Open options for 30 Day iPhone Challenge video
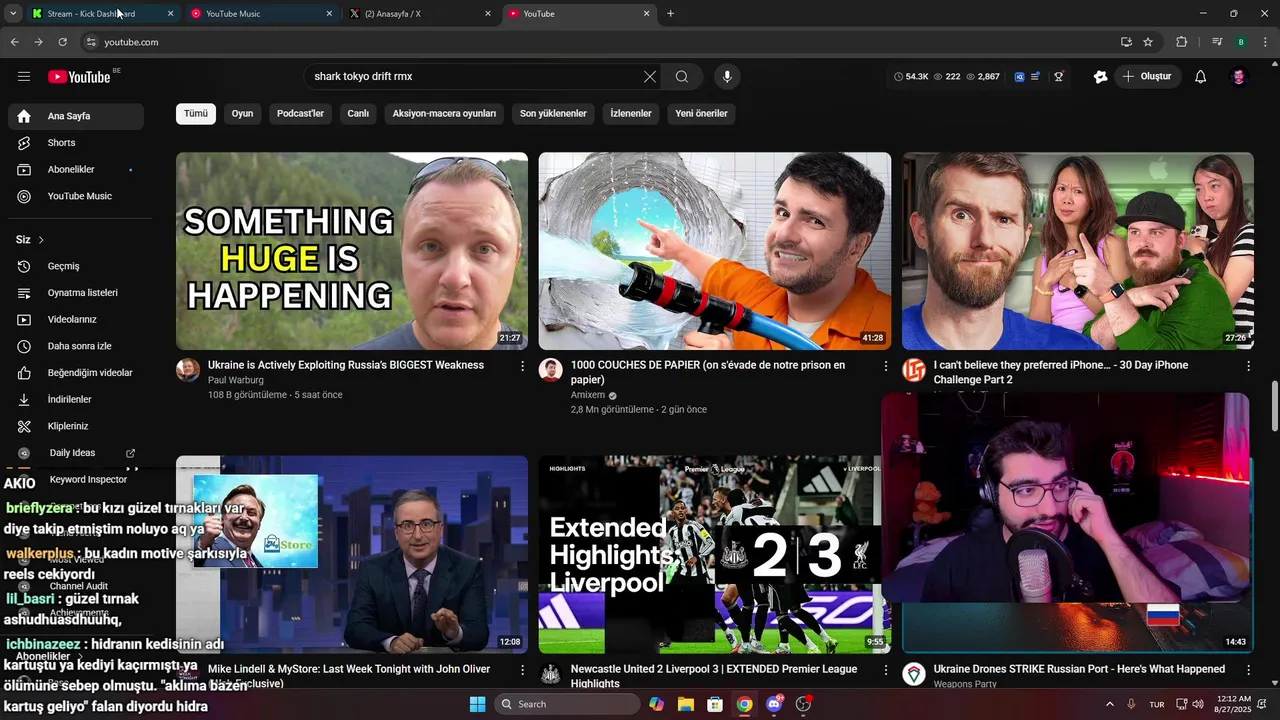 point(1248,366)
